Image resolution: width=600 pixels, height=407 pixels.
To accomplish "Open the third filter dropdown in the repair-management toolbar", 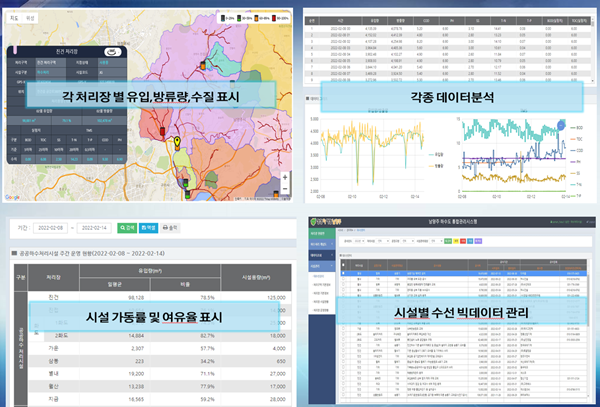I will pos(408,241).
